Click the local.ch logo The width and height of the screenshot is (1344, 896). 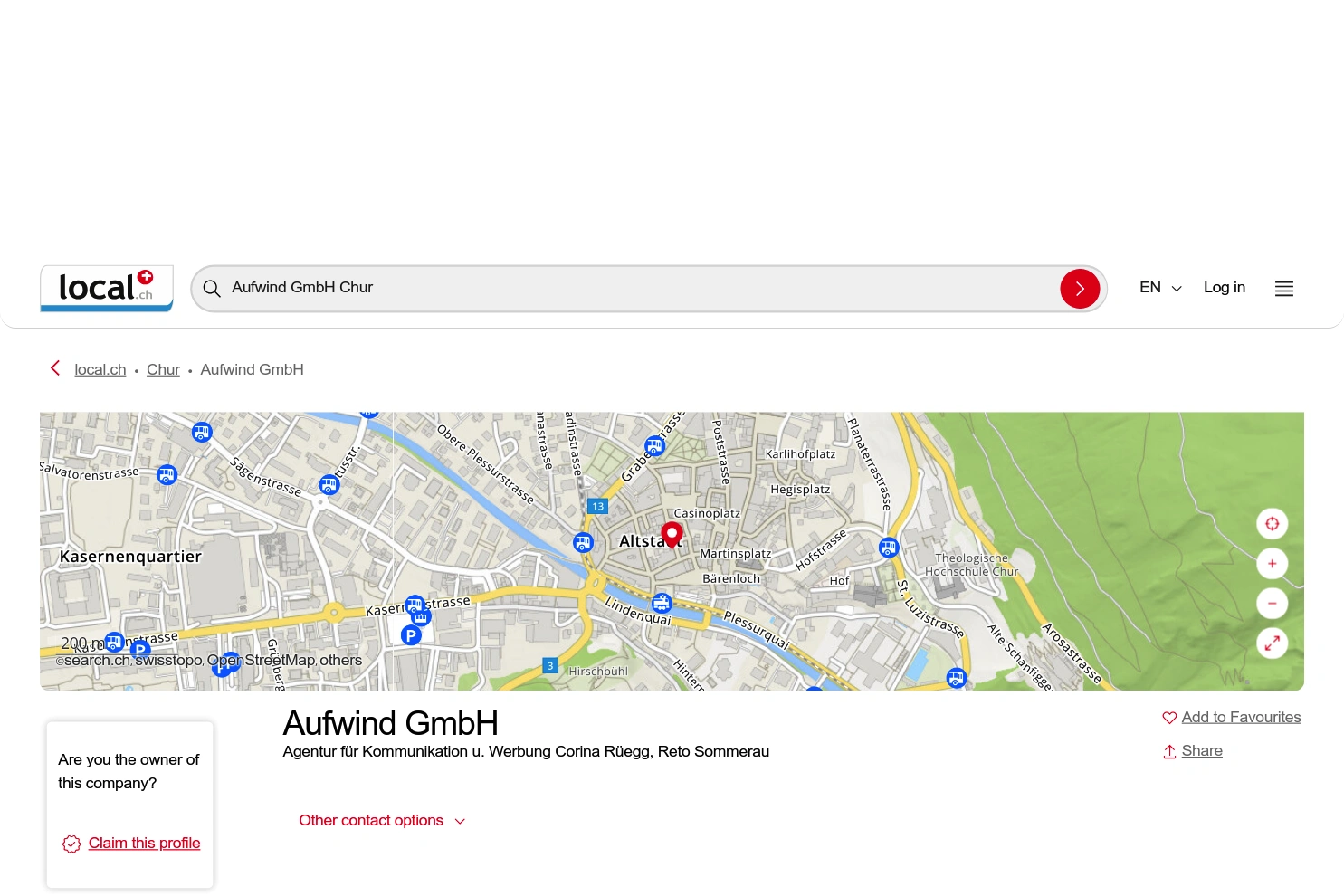point(106,288)
